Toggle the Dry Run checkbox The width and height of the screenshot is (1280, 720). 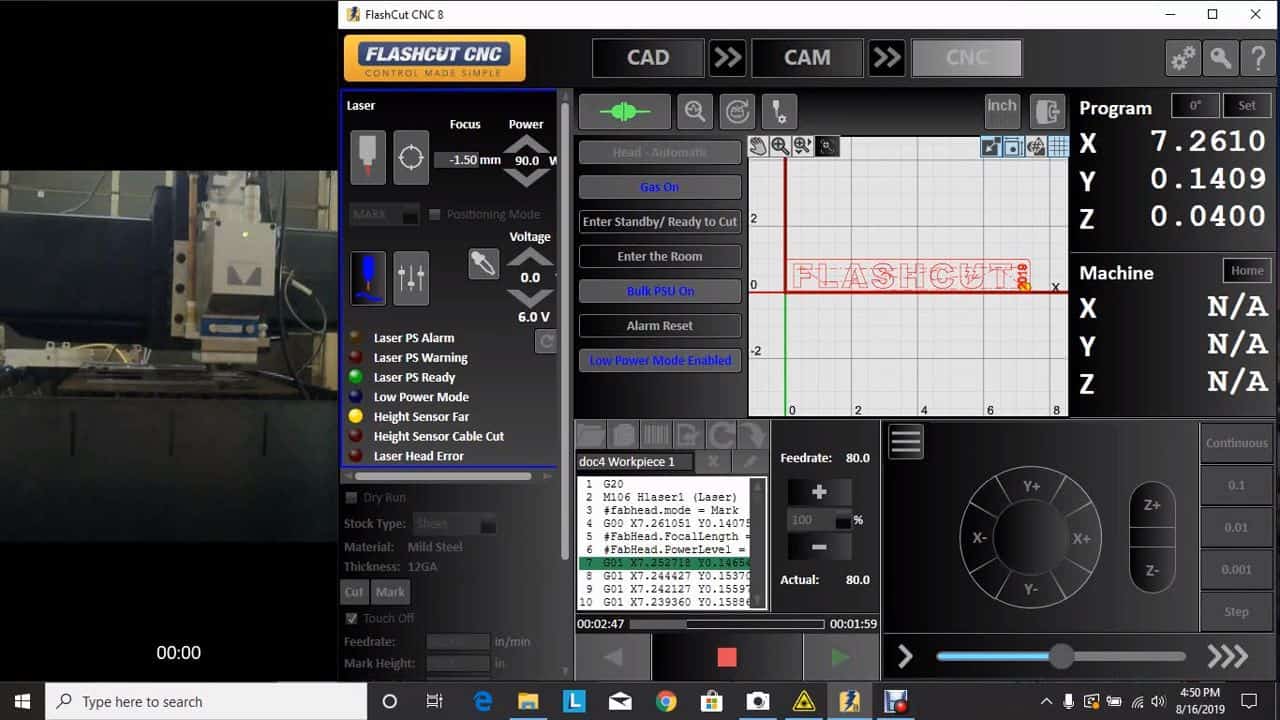tap(351, 497)
